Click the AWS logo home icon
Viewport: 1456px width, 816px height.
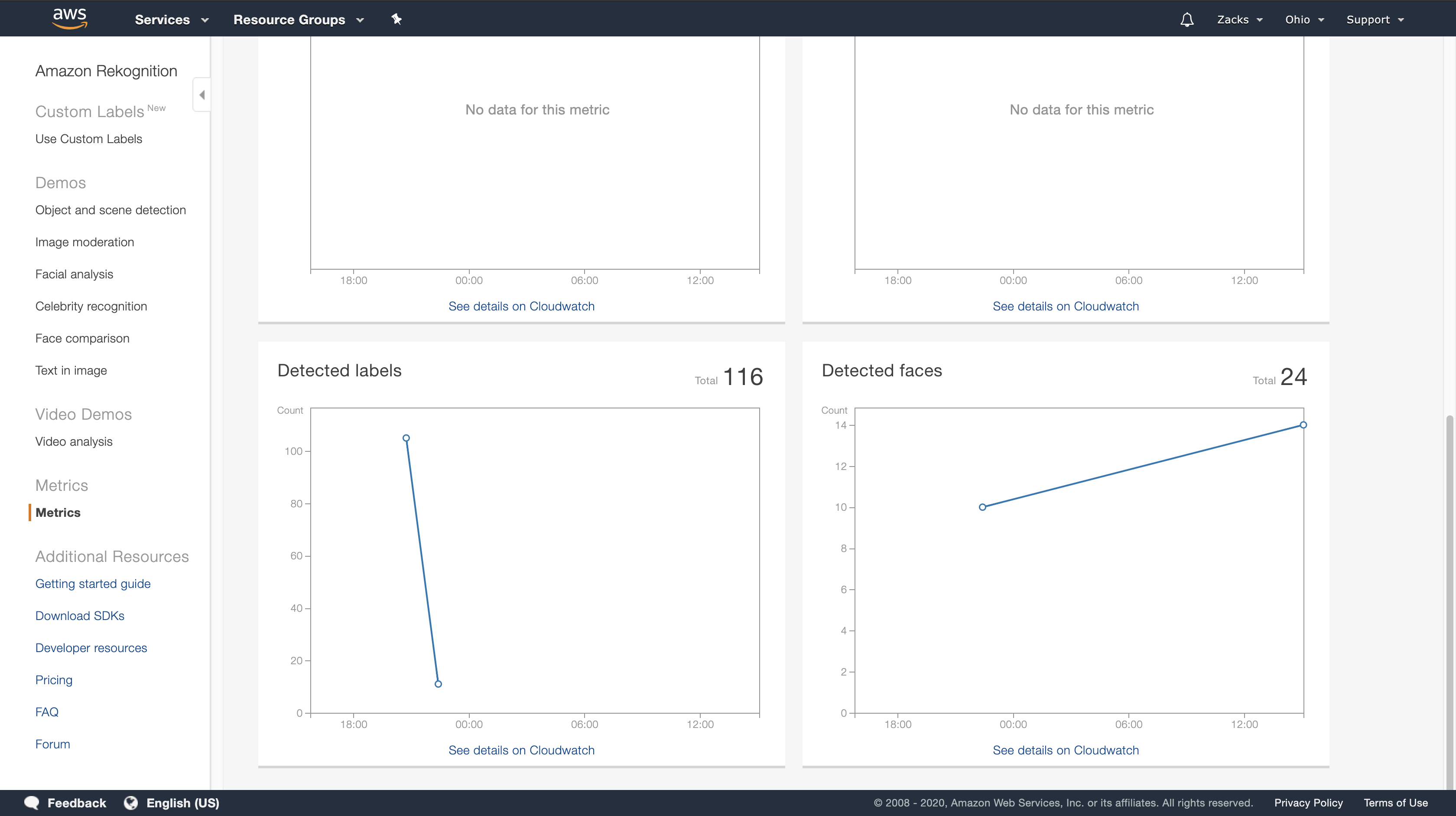pos(69,19)
